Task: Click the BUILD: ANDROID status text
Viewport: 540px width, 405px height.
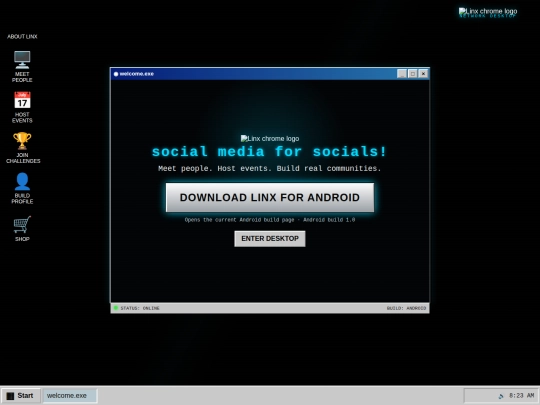Action: pos(406,308)
